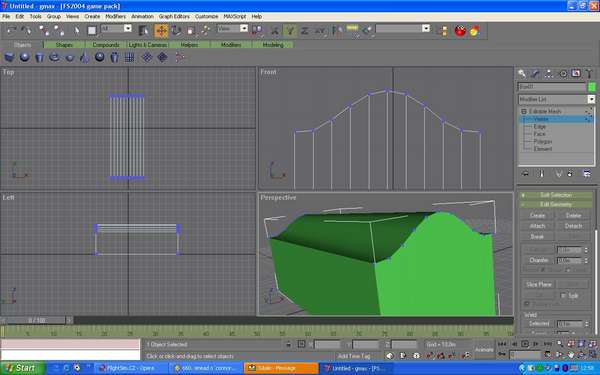The image size is (600, 375).
Task: Collapse the Editable Mesh tree node
Action: pos(524,111)
